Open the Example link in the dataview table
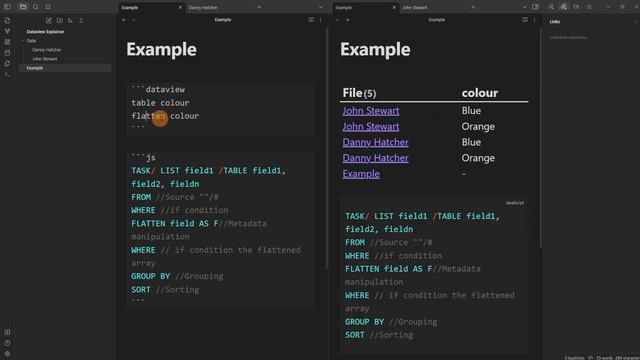 [x=361, y=174]
